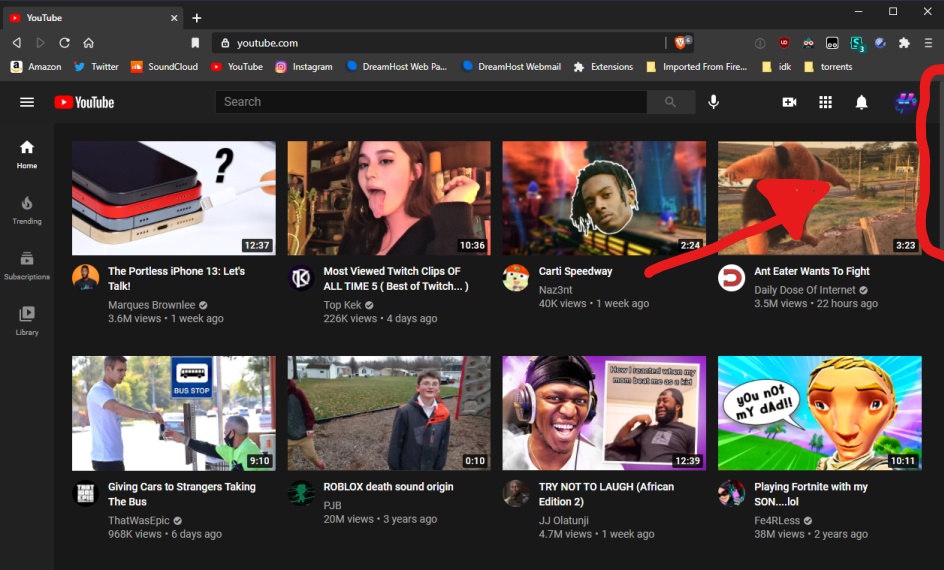This screenshot has height=570, width=944.
Task: Open the Daily Dose Of Internet channel name
Action: tap(805, 290)
